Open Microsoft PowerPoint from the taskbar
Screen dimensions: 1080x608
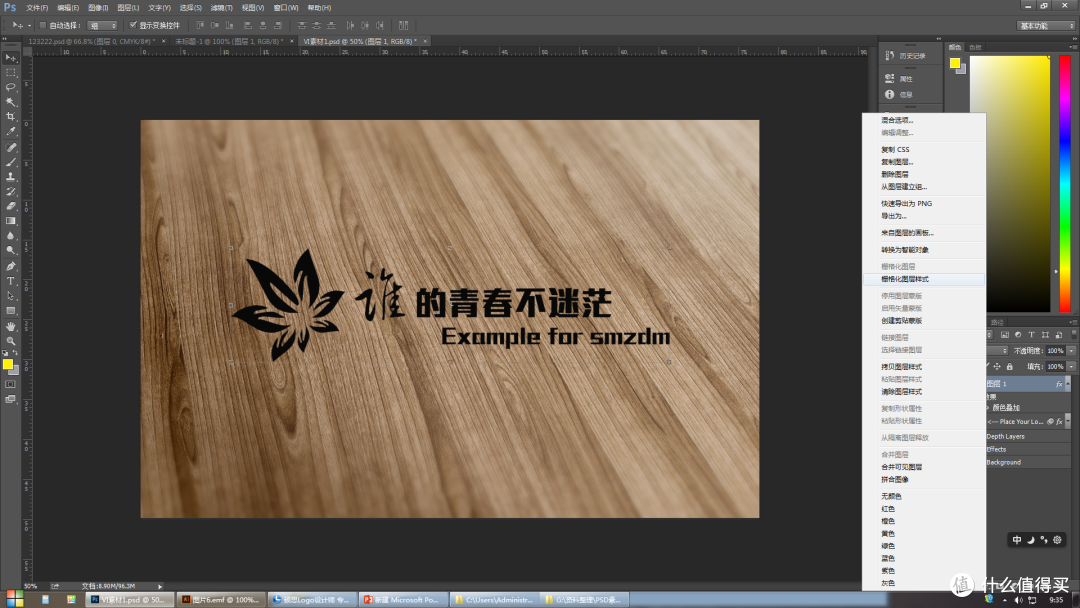404,600
